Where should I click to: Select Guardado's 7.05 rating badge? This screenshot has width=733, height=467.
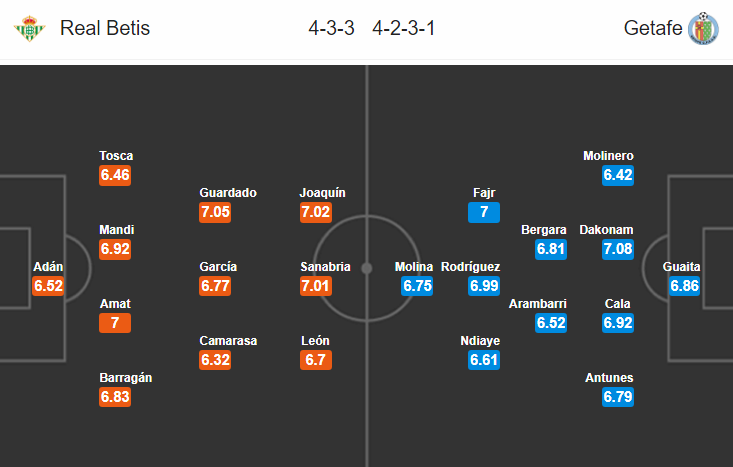215,212
